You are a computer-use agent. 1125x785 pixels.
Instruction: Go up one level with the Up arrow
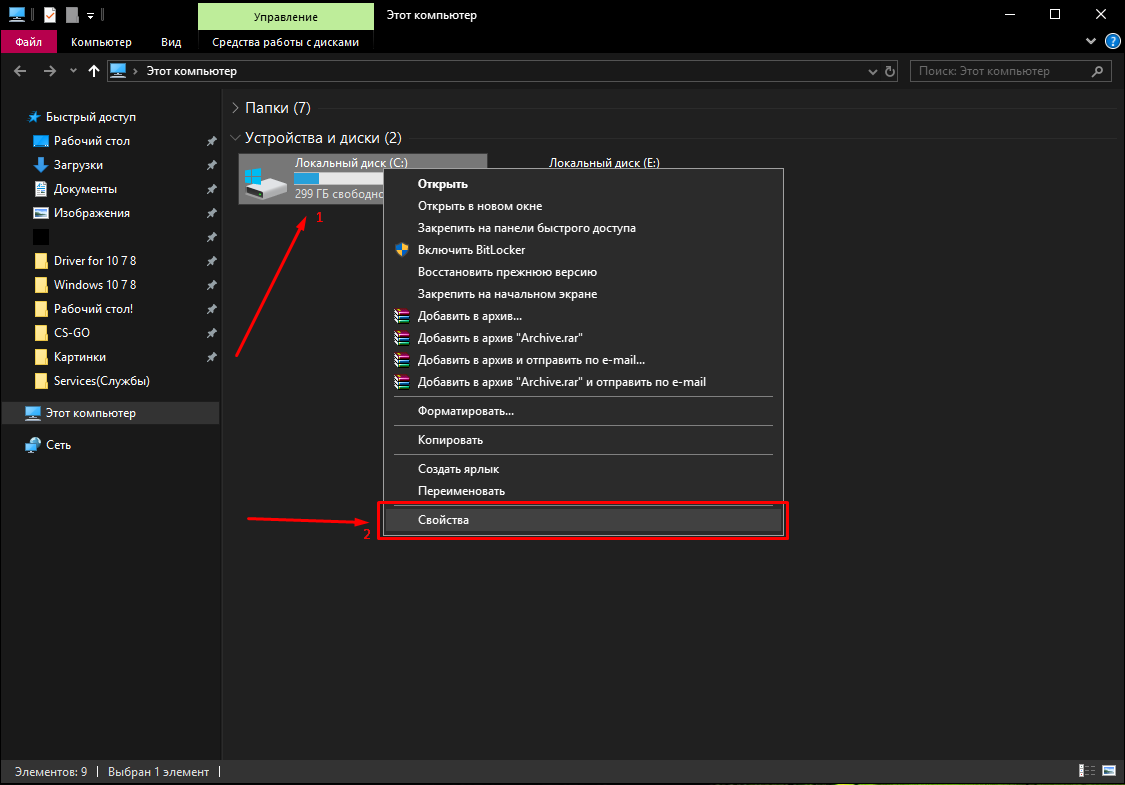pos(93,71)
